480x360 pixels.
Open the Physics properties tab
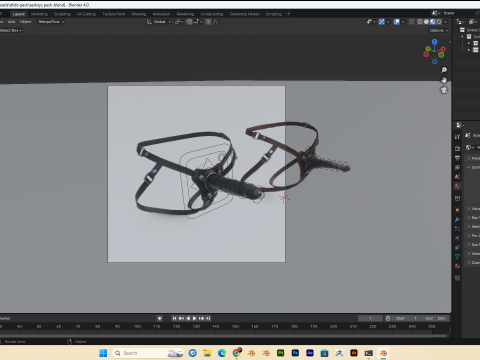(457, 238)
